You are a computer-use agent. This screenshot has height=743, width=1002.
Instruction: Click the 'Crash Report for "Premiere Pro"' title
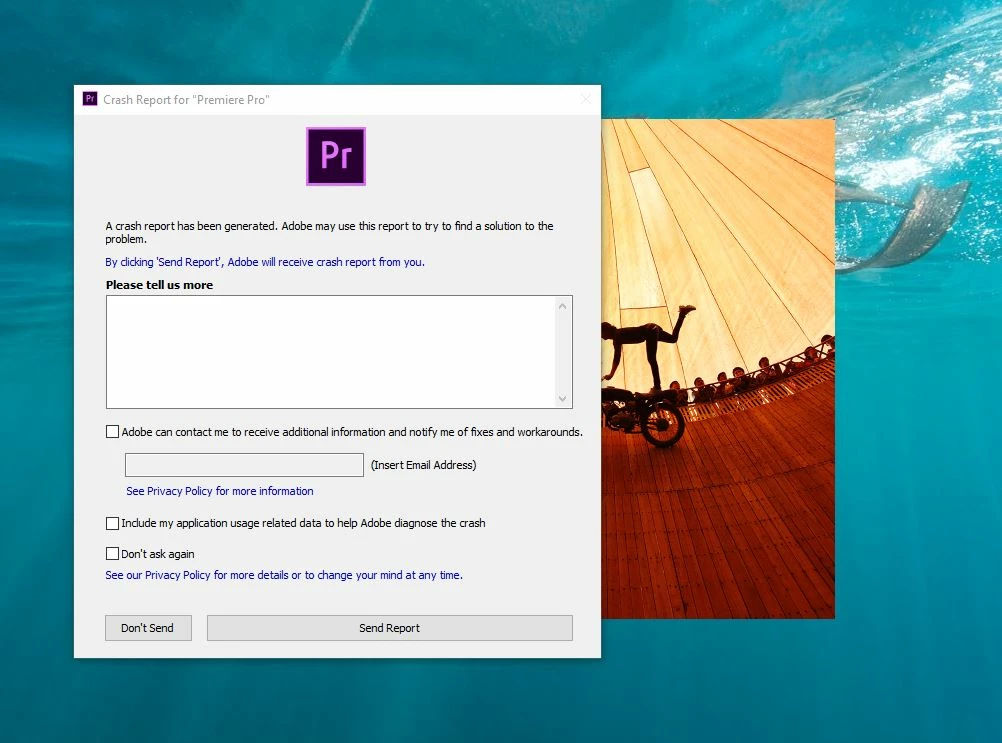187,100
